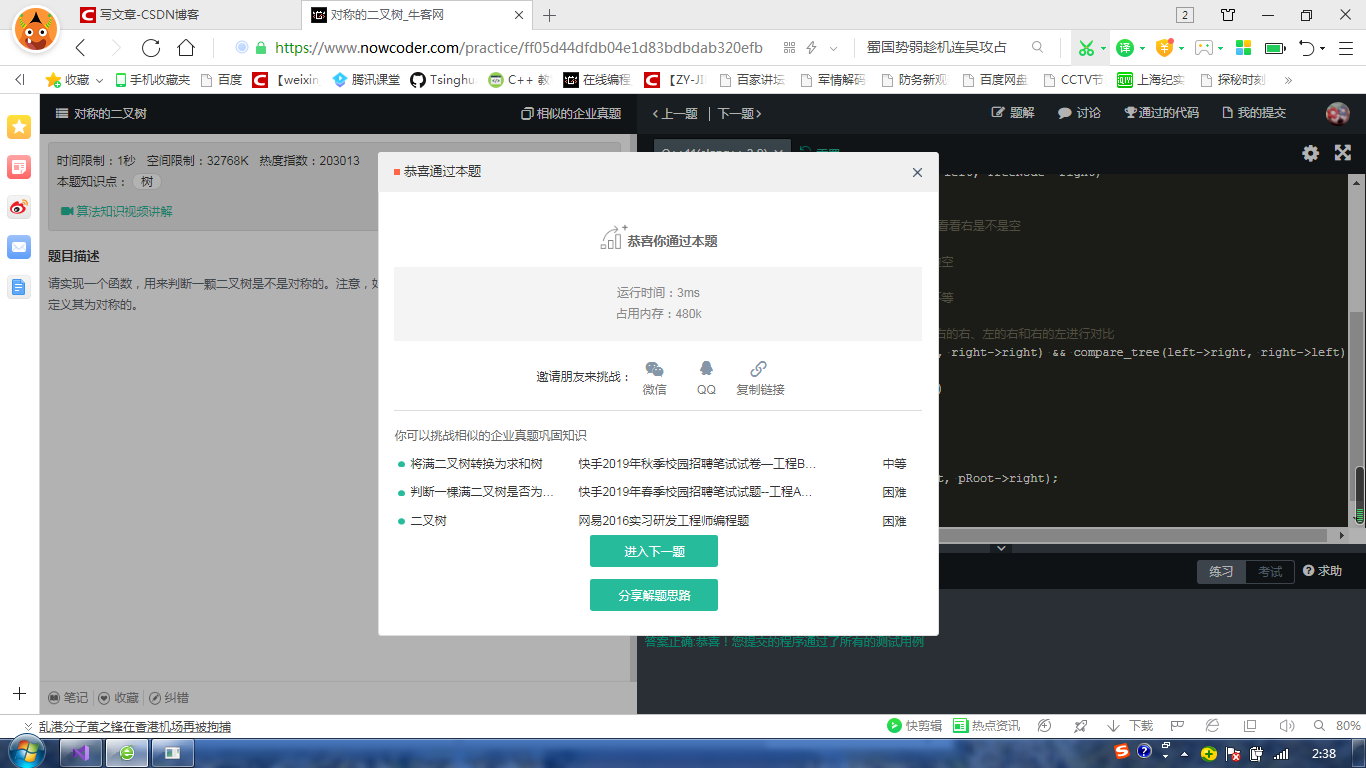Open the code editor settings gear

coord(1310,152)
